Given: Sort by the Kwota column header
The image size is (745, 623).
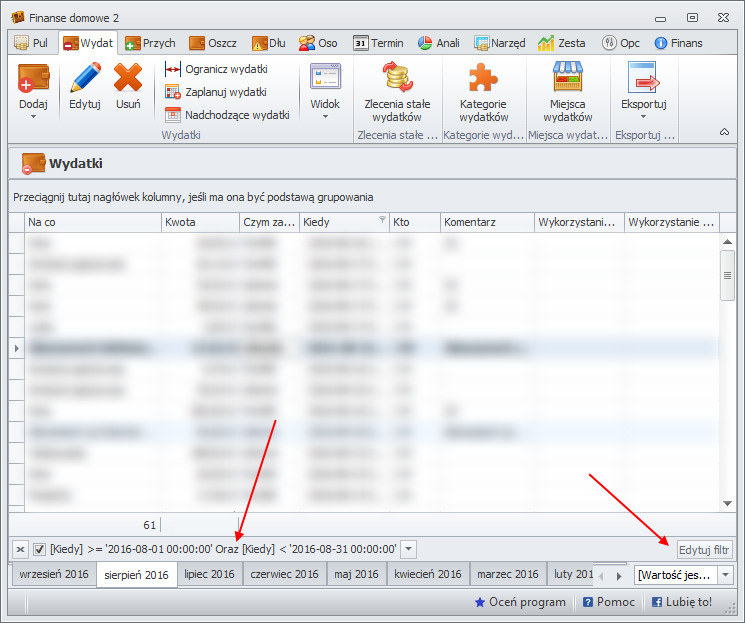Looking at the screenshot, I should point(200,222).
